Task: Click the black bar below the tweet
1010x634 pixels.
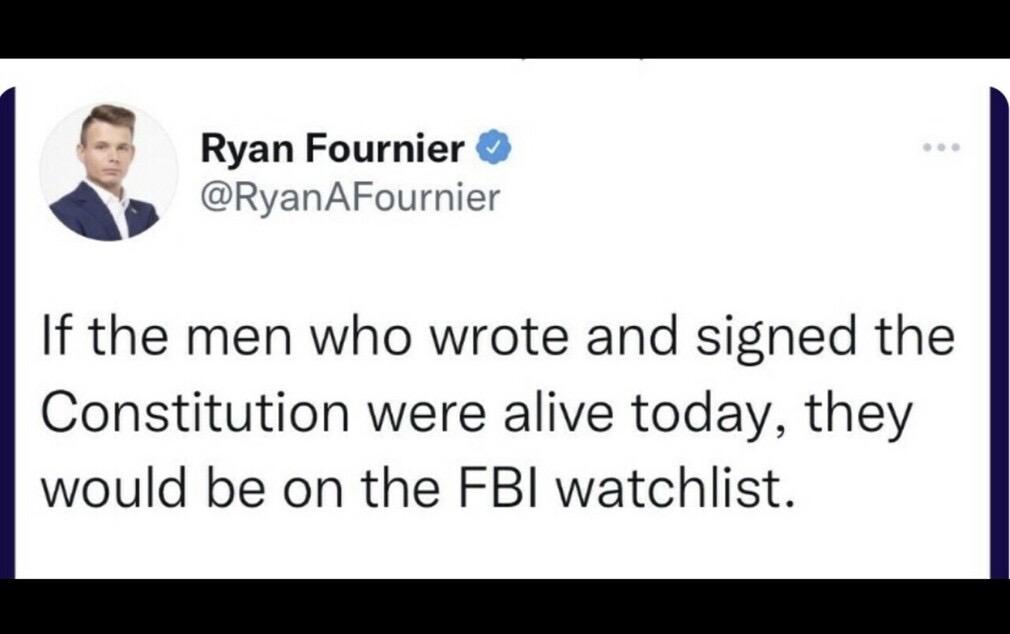Action: tap(505, 607)
